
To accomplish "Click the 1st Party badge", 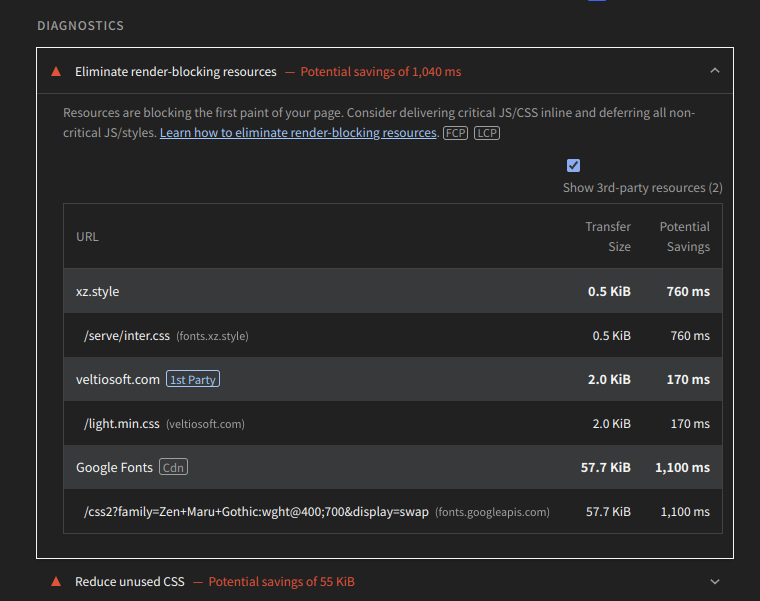I will pyautogui.click(x=194, y=380).
